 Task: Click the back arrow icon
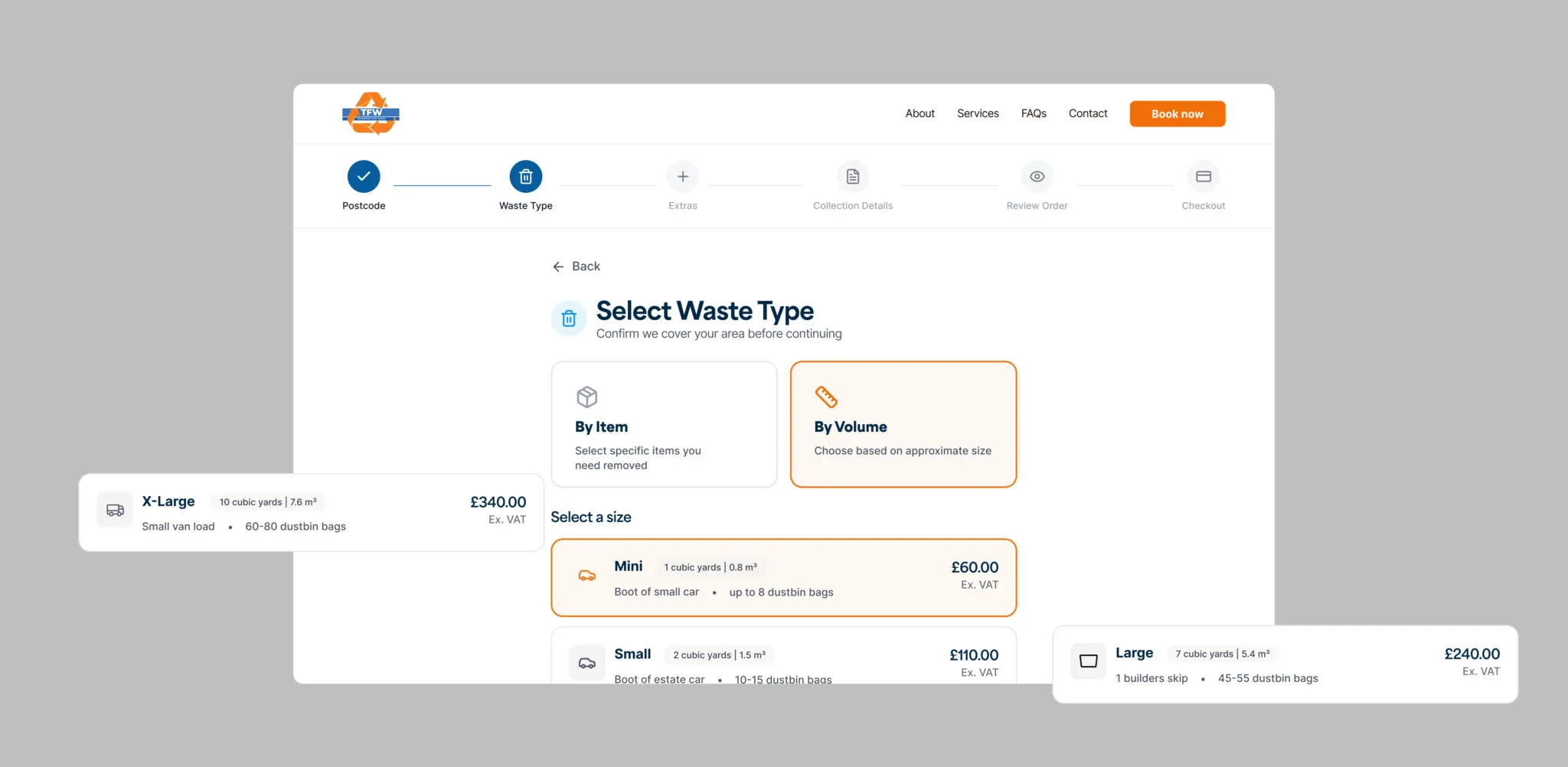point(558,266)
